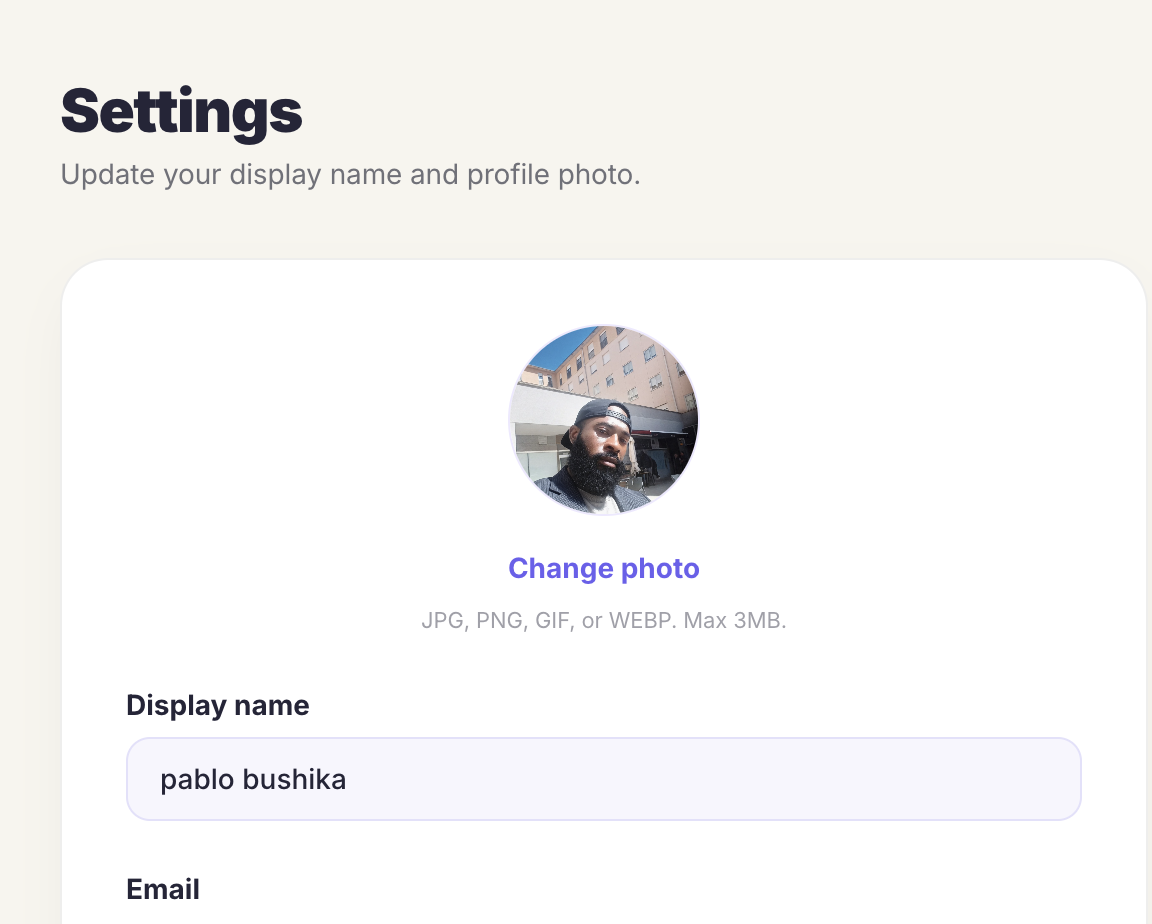Open the Change photo link
Viewport: 1152px width, 924px height.
tap(603, 569)
